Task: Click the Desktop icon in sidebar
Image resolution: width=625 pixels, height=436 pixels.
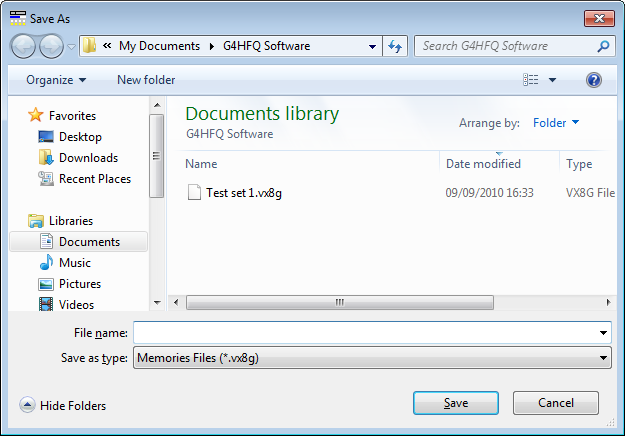Action: pos(46,137)
